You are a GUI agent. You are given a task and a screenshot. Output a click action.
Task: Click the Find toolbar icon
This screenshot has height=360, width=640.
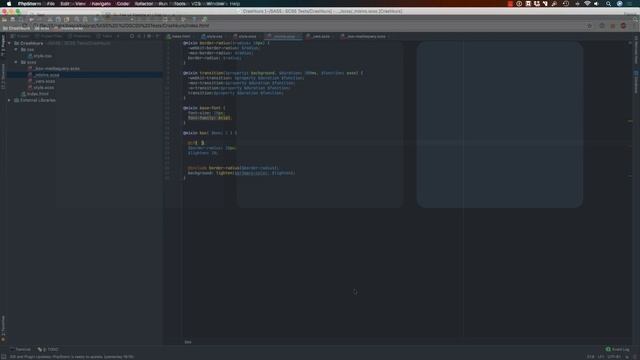[77, 19]
